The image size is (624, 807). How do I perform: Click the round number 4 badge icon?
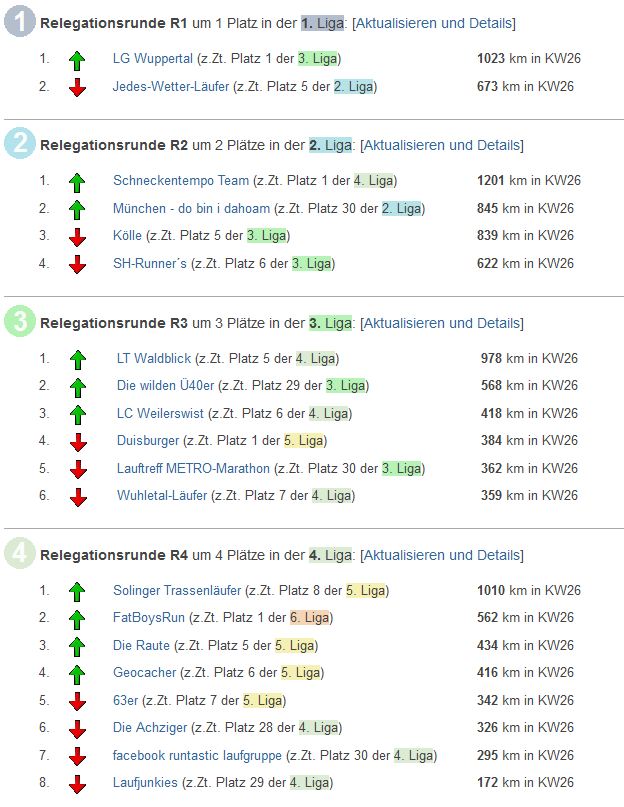(20, 554)
